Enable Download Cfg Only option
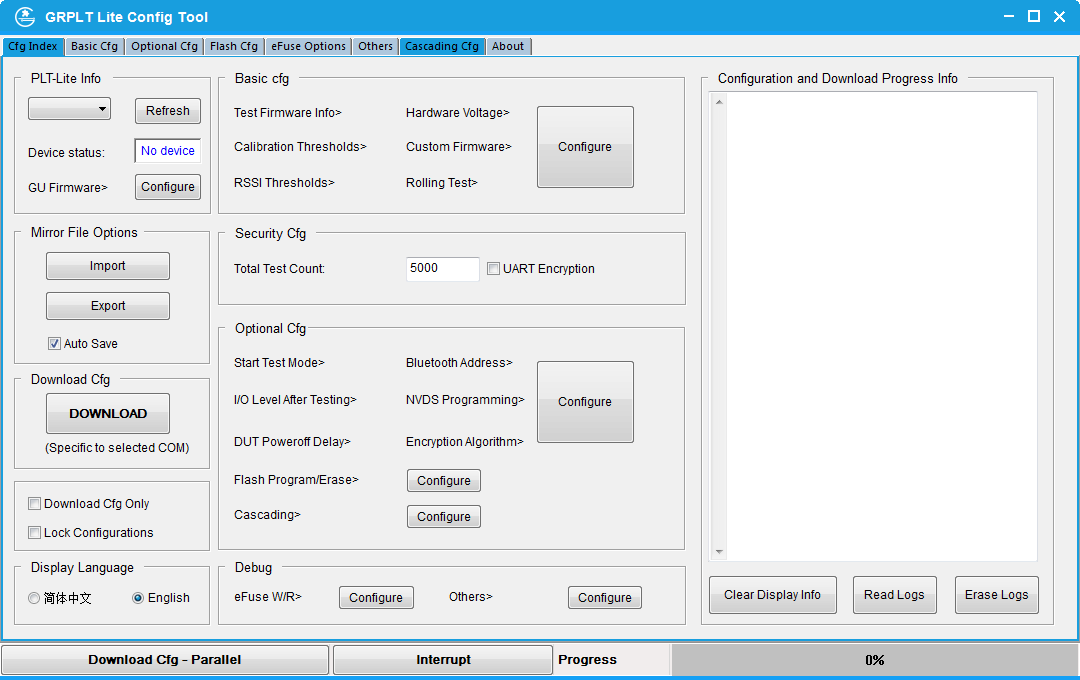This screenshot has height=680, width=1080. coord(35,504)
